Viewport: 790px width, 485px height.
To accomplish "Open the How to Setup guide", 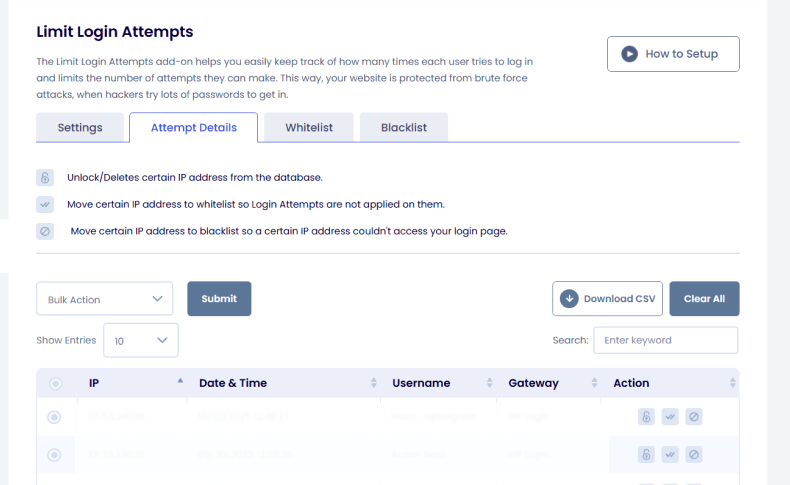I will [673, 54].
